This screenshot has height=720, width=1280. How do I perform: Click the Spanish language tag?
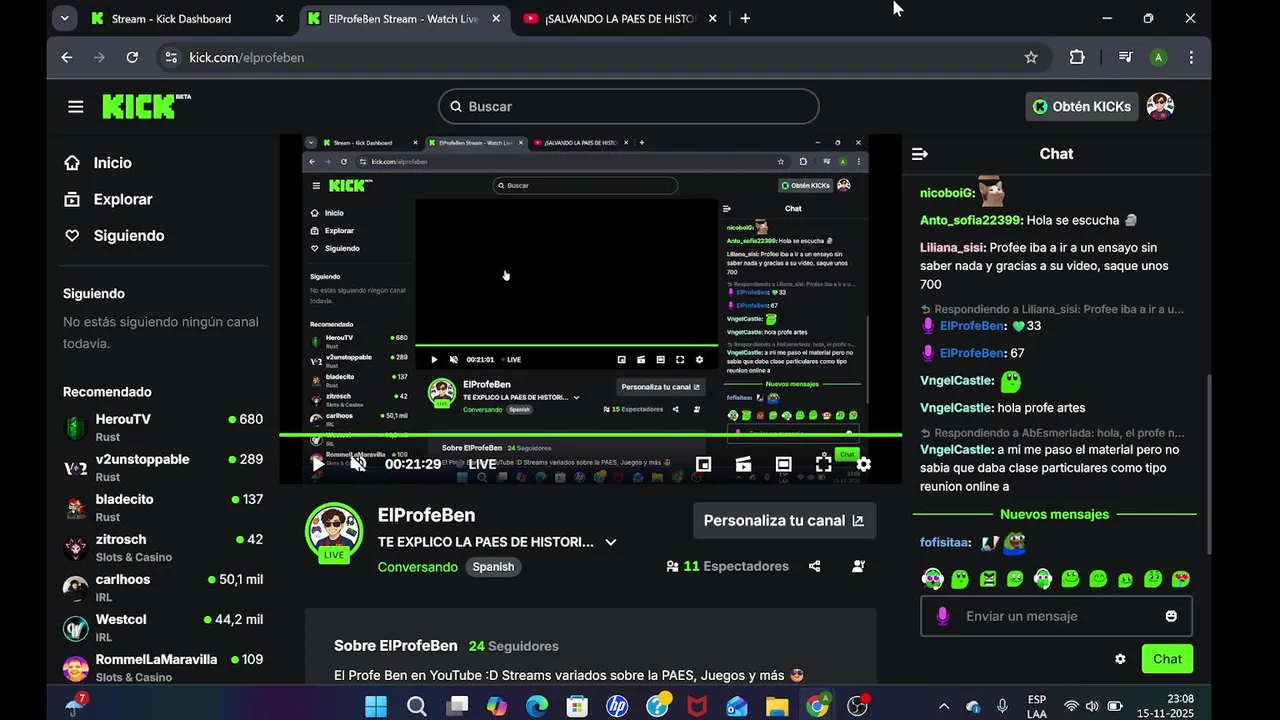click(493, 567)
